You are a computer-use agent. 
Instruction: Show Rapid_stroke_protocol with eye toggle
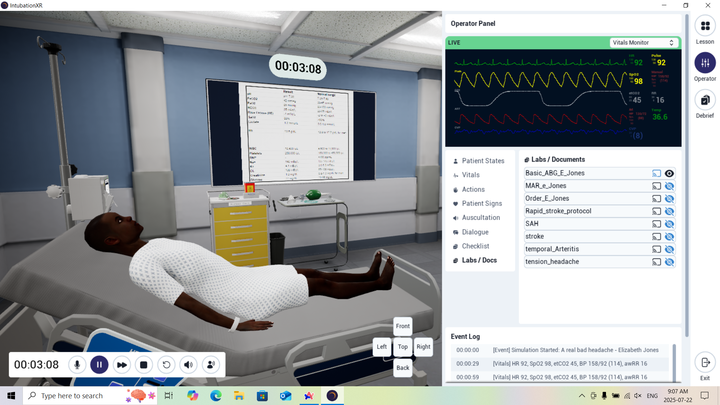(669, 211)
